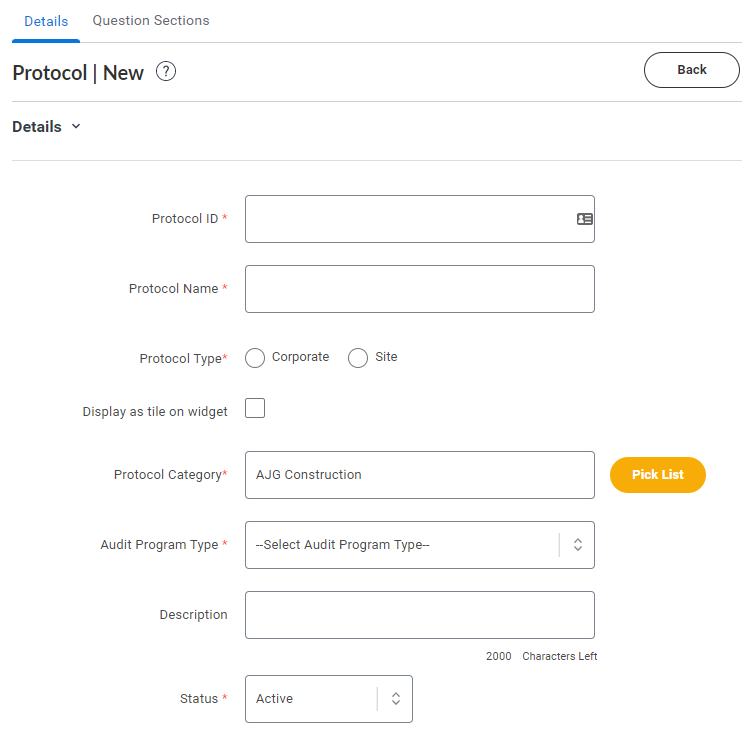The image size is (754, 736).
Task: Switch to the Question Sections tab
Action: 151,21
